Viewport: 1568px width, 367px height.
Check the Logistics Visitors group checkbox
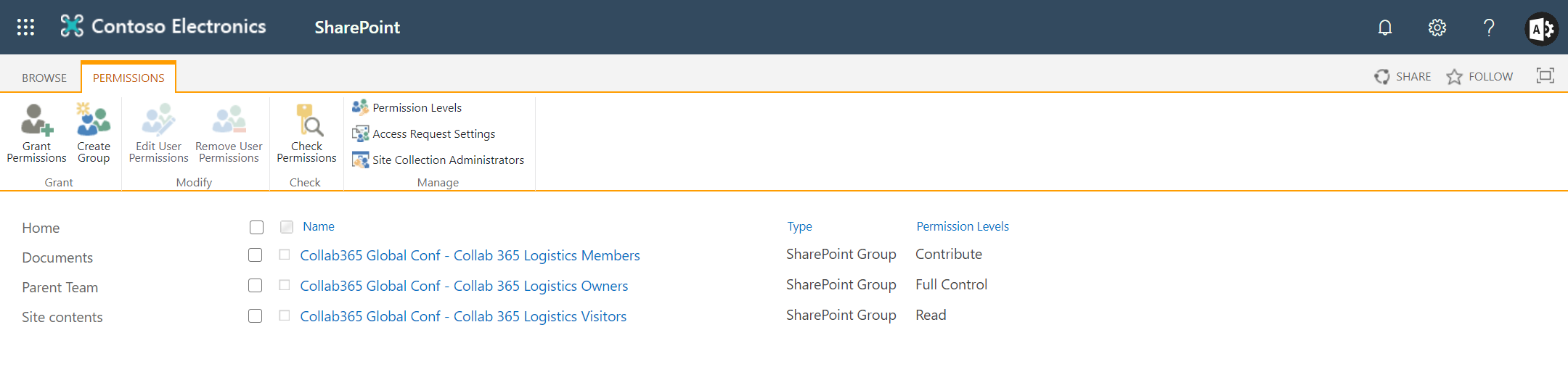point(255,316)
